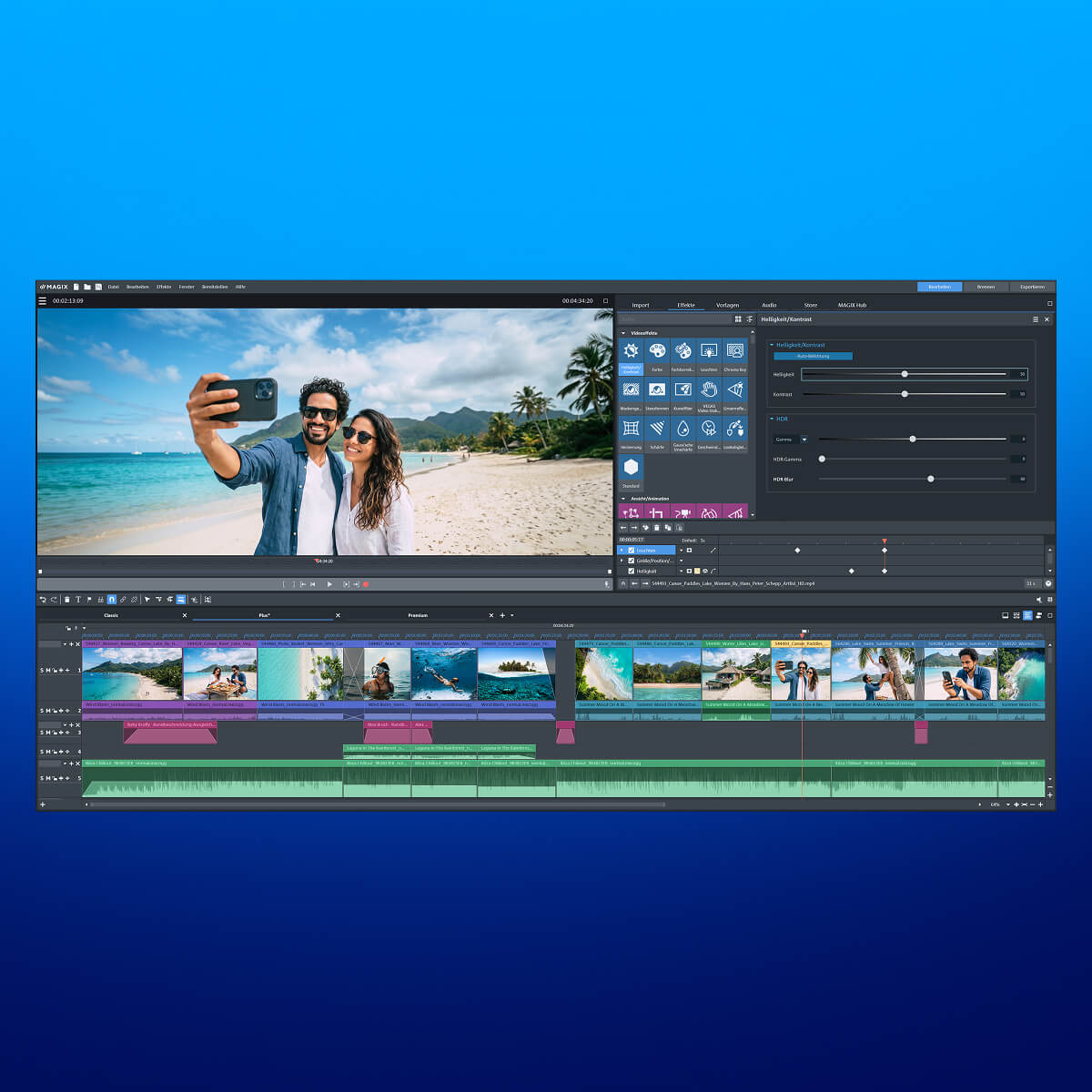Select the Schärfe effect tile
This screenshot has width=1092, height=1092.
657,434
